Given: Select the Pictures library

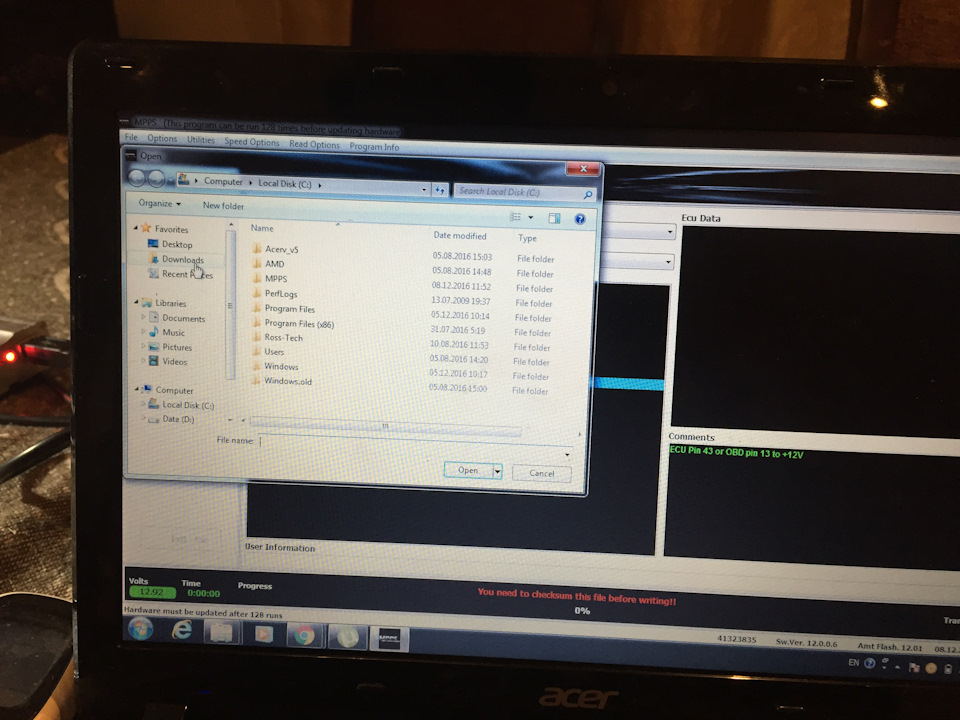Looking at the screenshot, I should click(171, 347).
